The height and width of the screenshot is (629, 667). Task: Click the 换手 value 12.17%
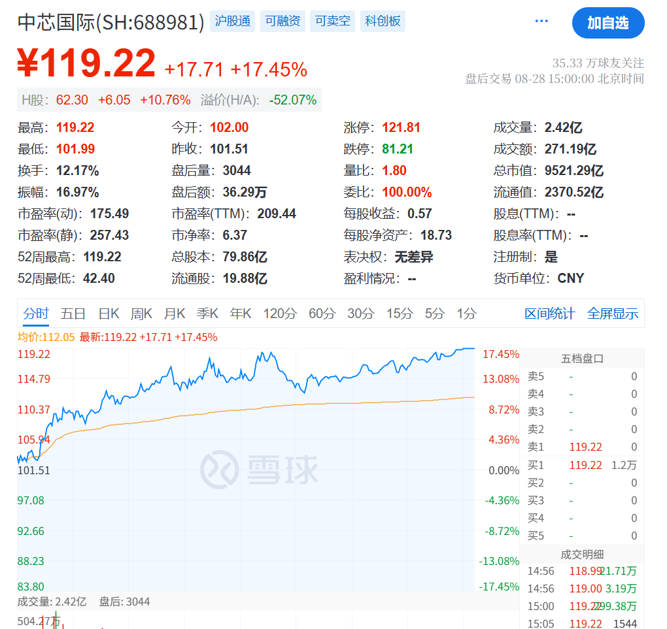coord(77,171)
